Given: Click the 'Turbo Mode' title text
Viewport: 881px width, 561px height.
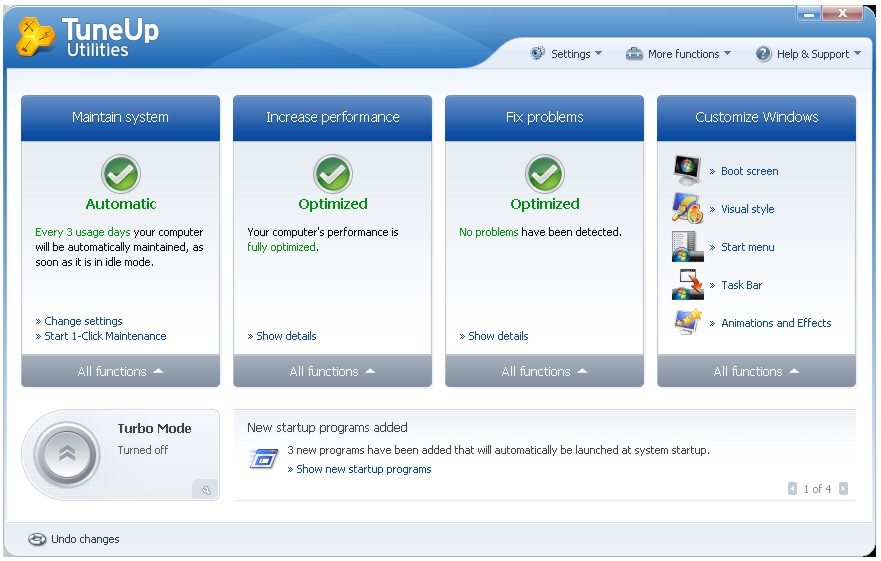Looking at the screenshot, I should [155, 428].
